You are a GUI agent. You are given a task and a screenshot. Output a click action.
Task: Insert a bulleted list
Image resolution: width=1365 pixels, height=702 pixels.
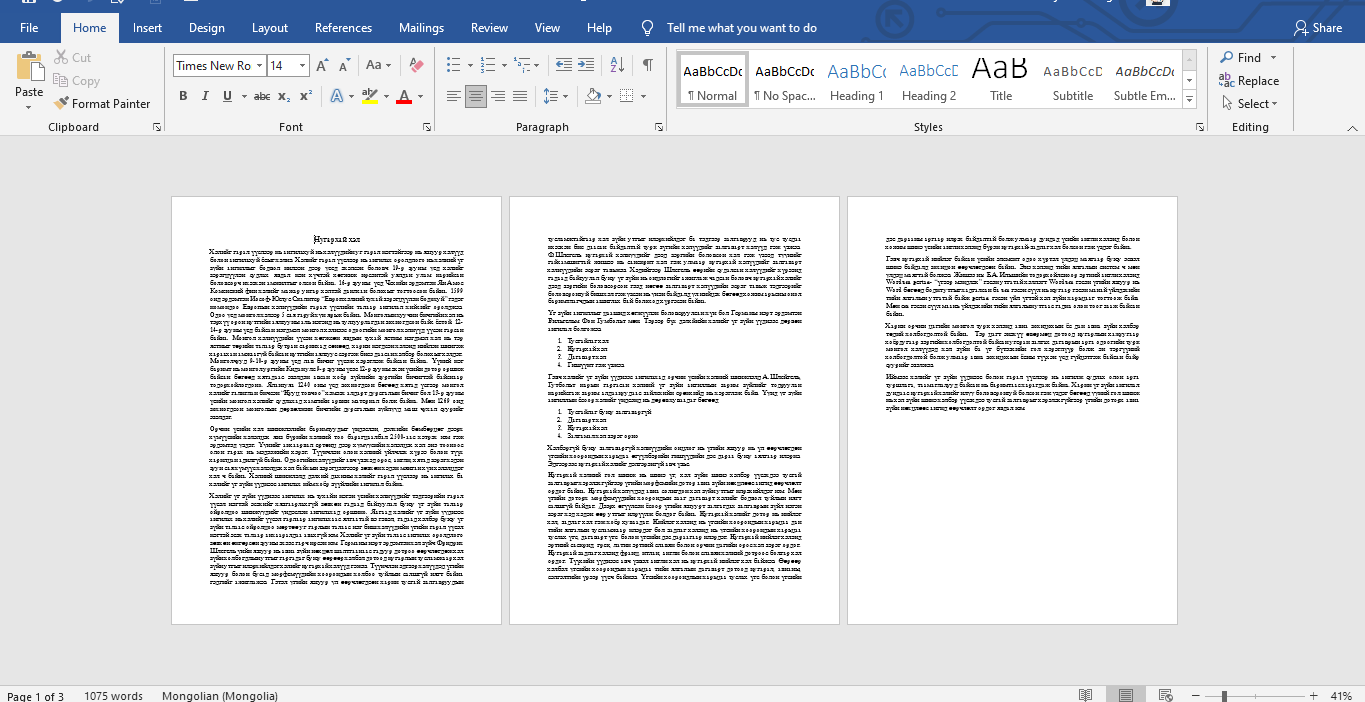tap(454, 66)
